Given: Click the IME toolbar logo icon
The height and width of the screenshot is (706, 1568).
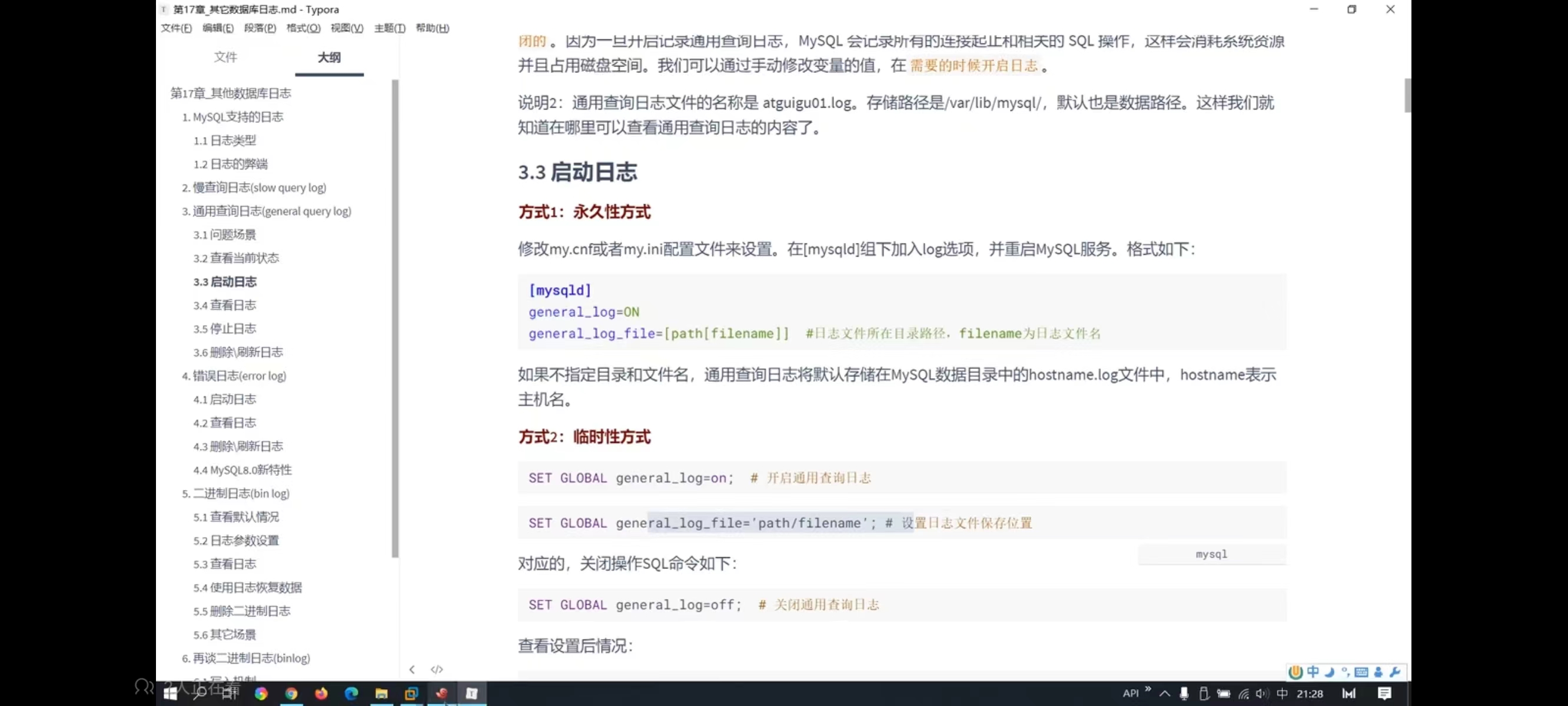Looking at the screenshot, I should [x=1295, y=672].
